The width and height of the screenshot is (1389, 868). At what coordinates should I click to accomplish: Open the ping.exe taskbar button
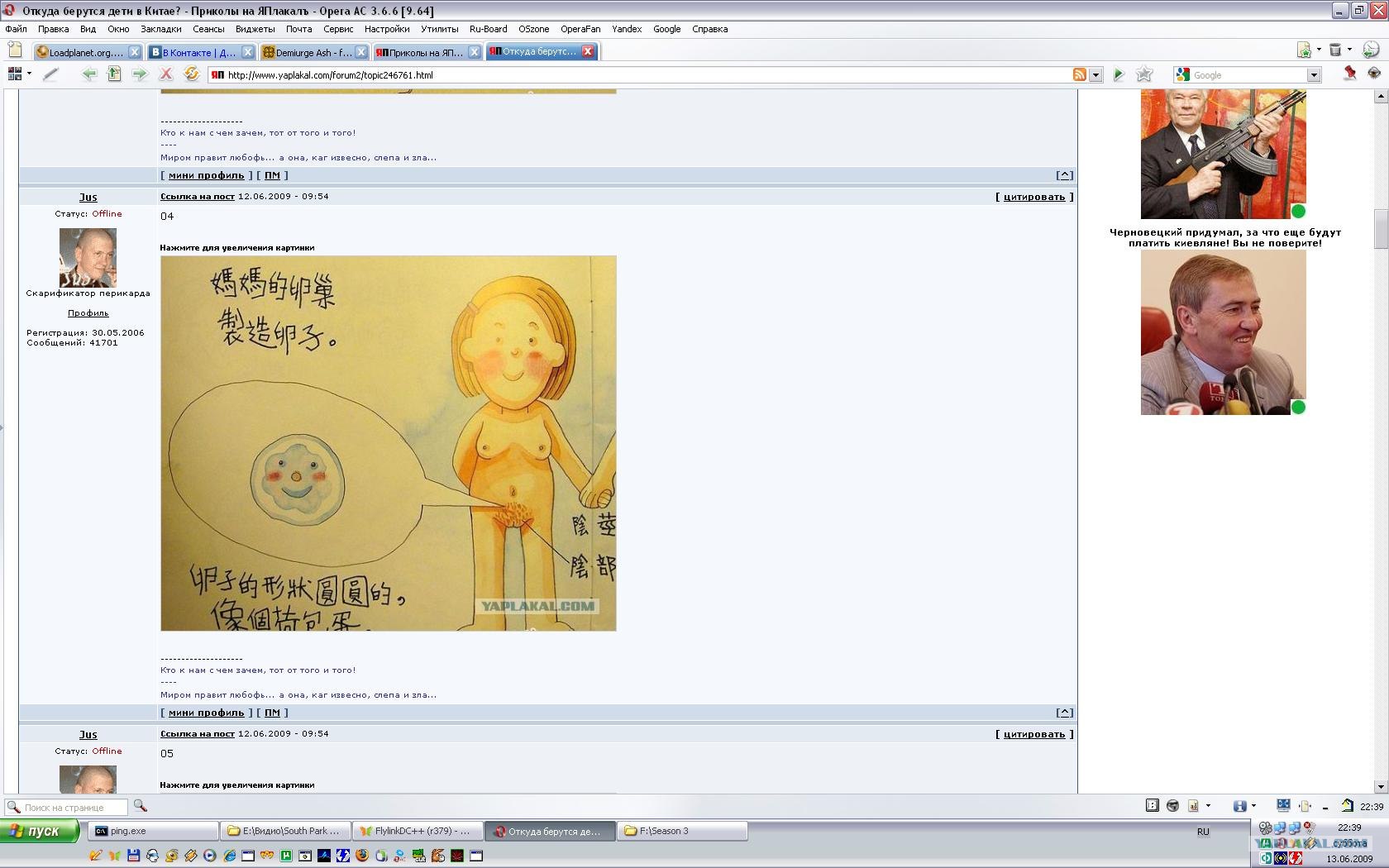click(153, 832)
